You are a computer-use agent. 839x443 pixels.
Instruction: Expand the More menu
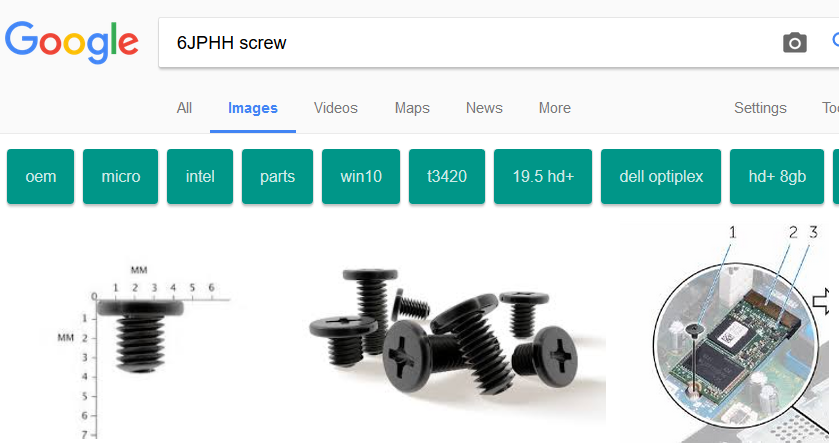pos(555,108)
